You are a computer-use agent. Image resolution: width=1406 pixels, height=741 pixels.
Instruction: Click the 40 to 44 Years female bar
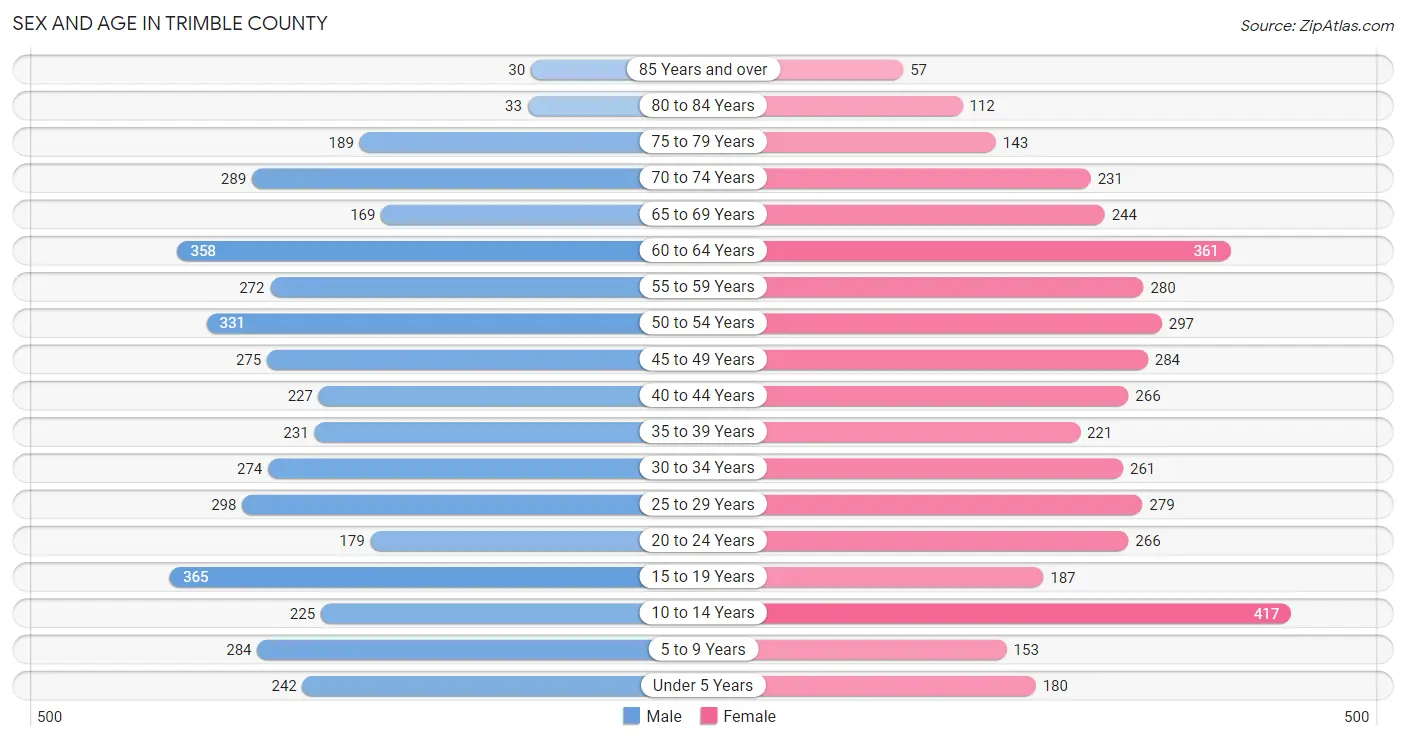(x=944, y=395)
